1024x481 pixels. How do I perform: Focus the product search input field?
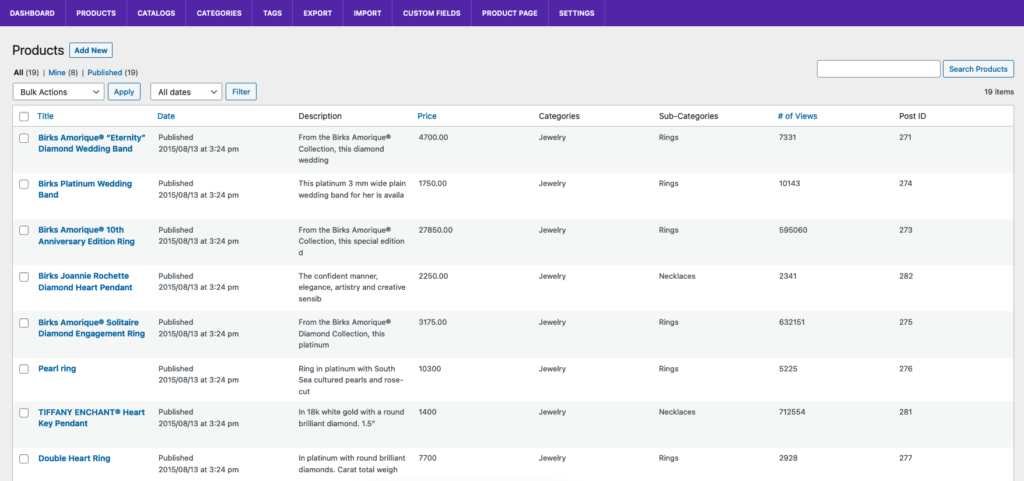click(878, 69)
